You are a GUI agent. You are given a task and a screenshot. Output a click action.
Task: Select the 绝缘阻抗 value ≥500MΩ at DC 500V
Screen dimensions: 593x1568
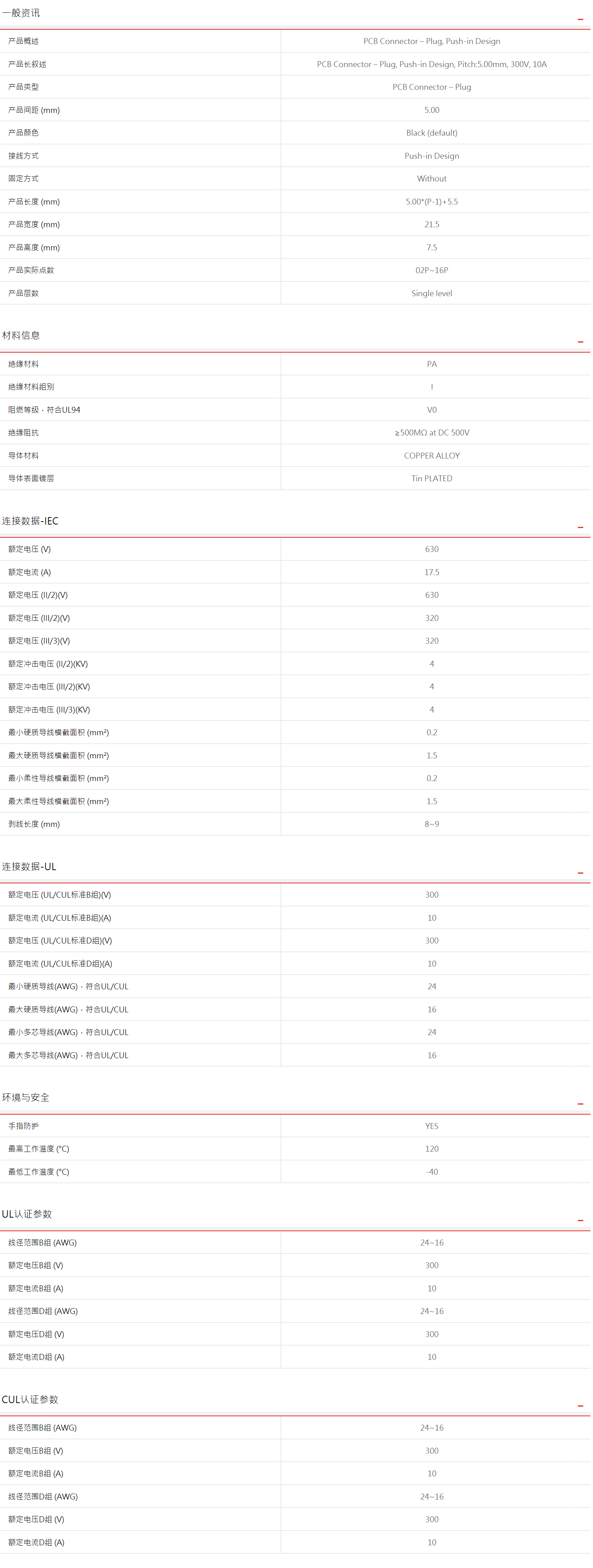tap(431, 433)
